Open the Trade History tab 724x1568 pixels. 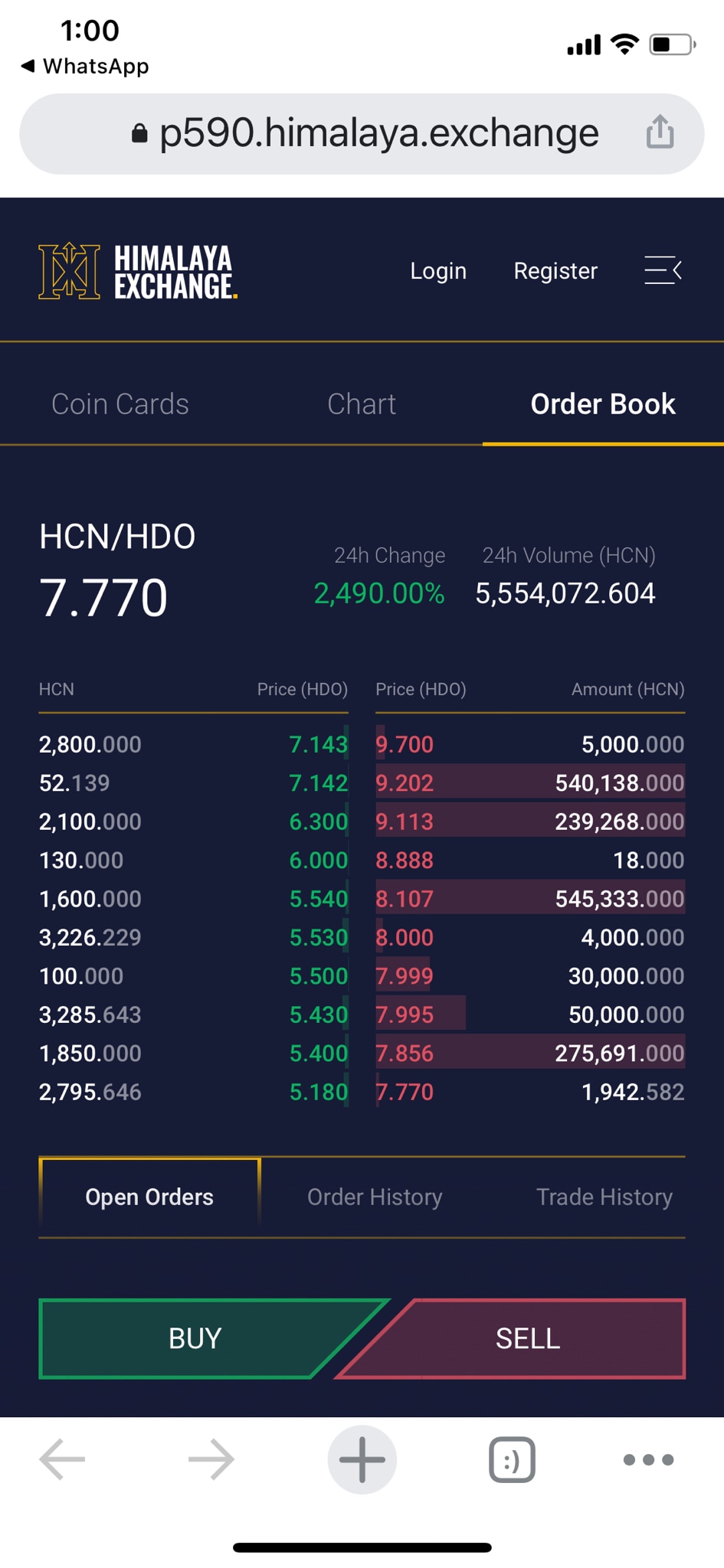click(x=604, y=1197)
